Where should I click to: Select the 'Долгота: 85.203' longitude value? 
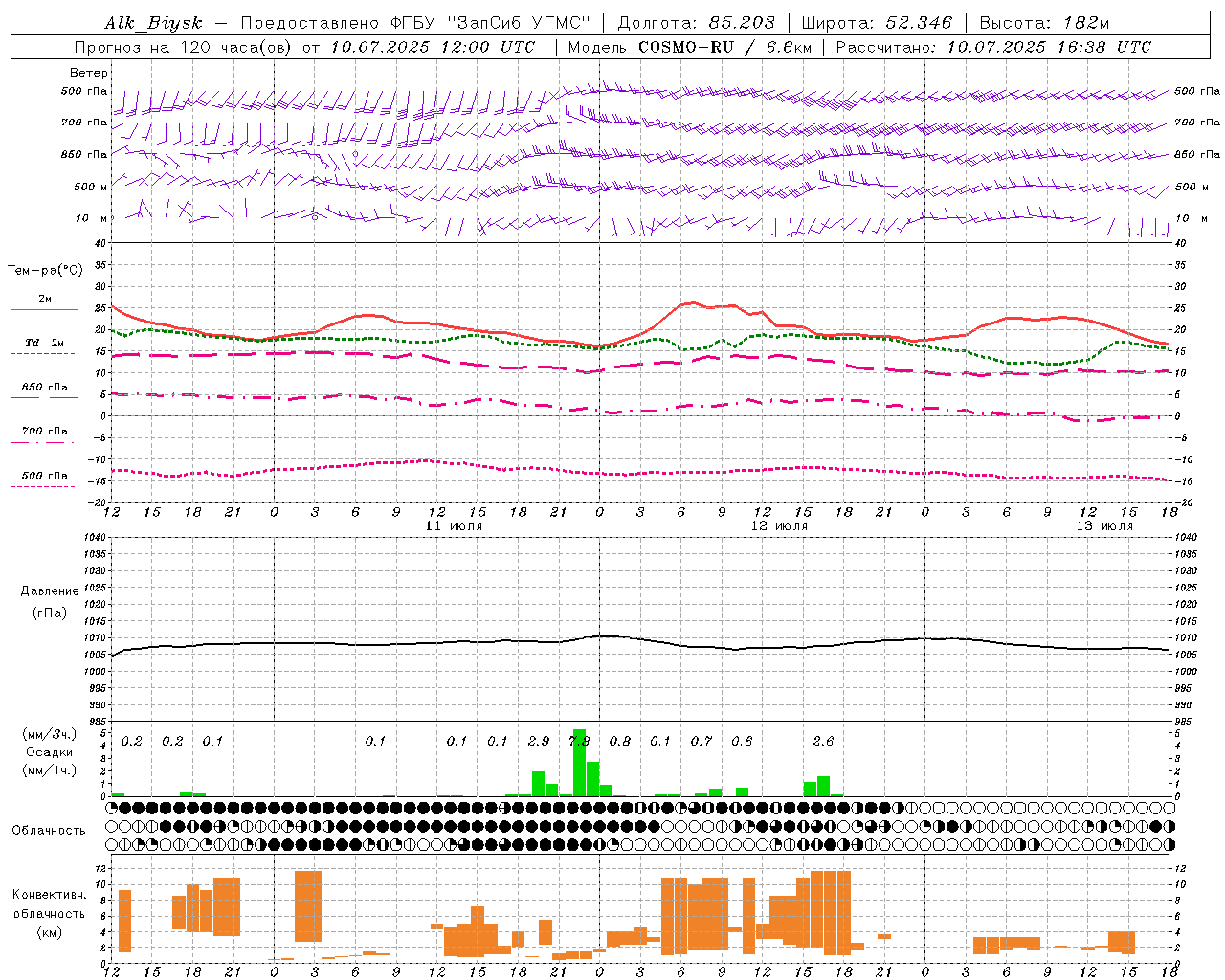697,23
